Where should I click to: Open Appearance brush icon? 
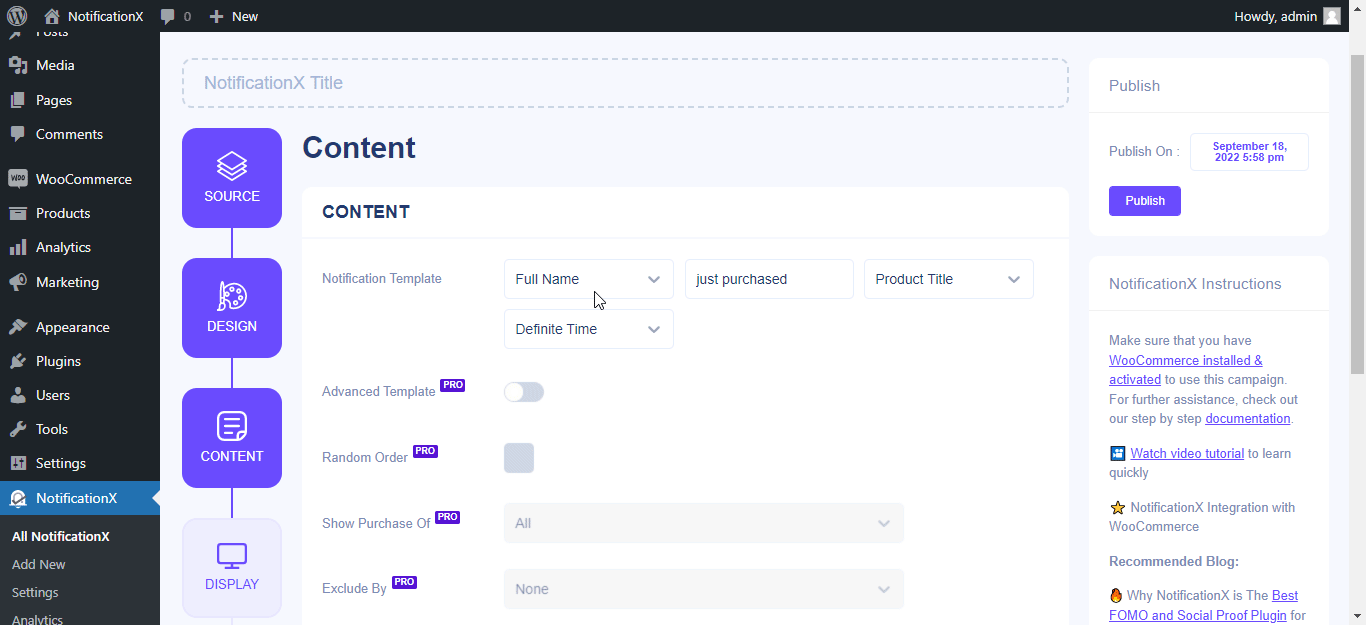coord(18,327)
